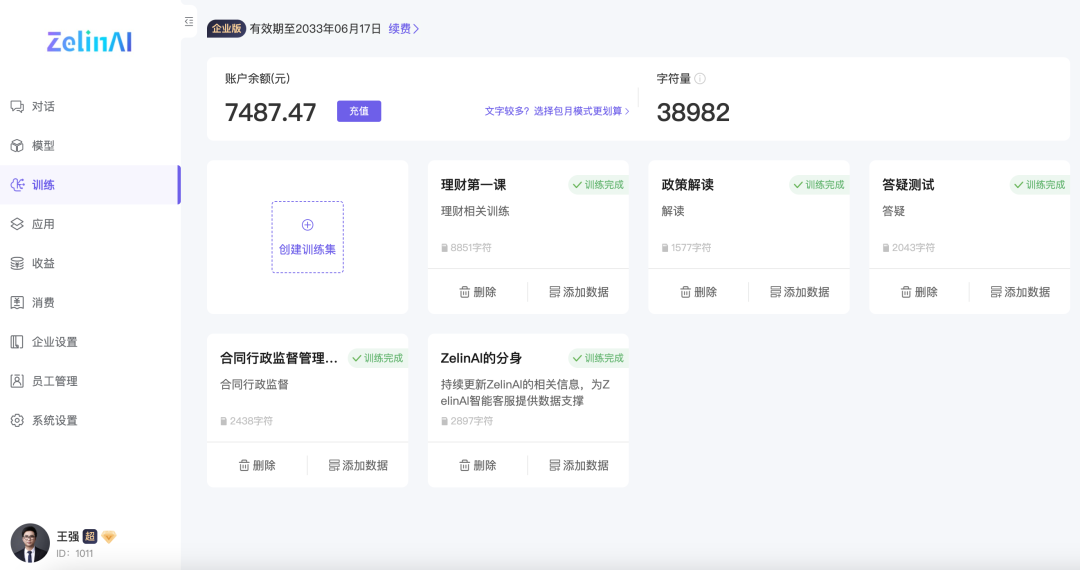Click the 员工管理 person icon

tap(17, 381)
